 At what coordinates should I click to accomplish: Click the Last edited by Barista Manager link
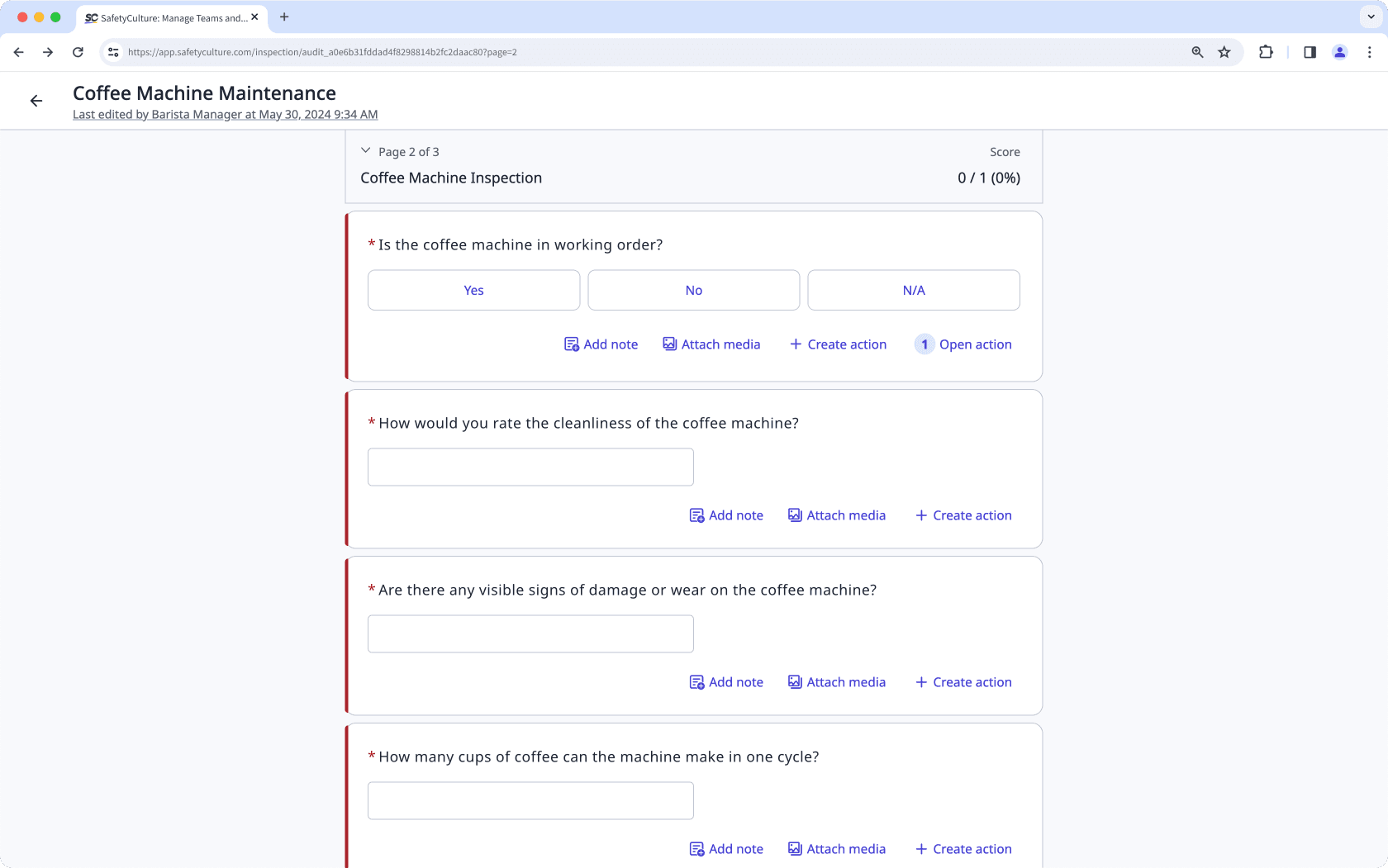pyautogui.click(x=224, y=114)
